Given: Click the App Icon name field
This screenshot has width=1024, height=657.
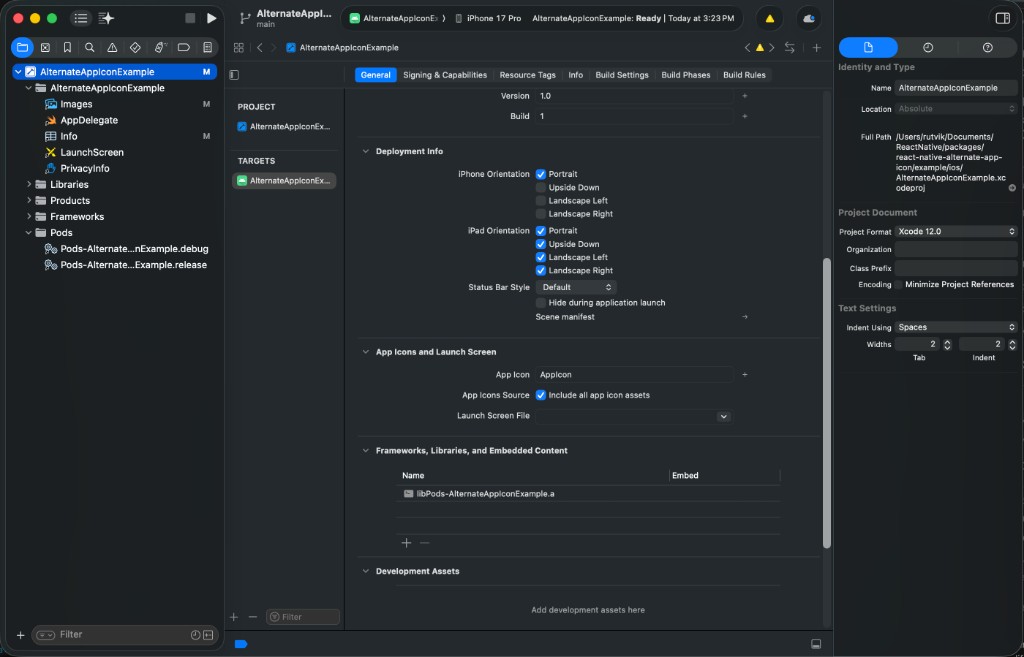Looking at the screenshot, I should (x=633, y=375).
